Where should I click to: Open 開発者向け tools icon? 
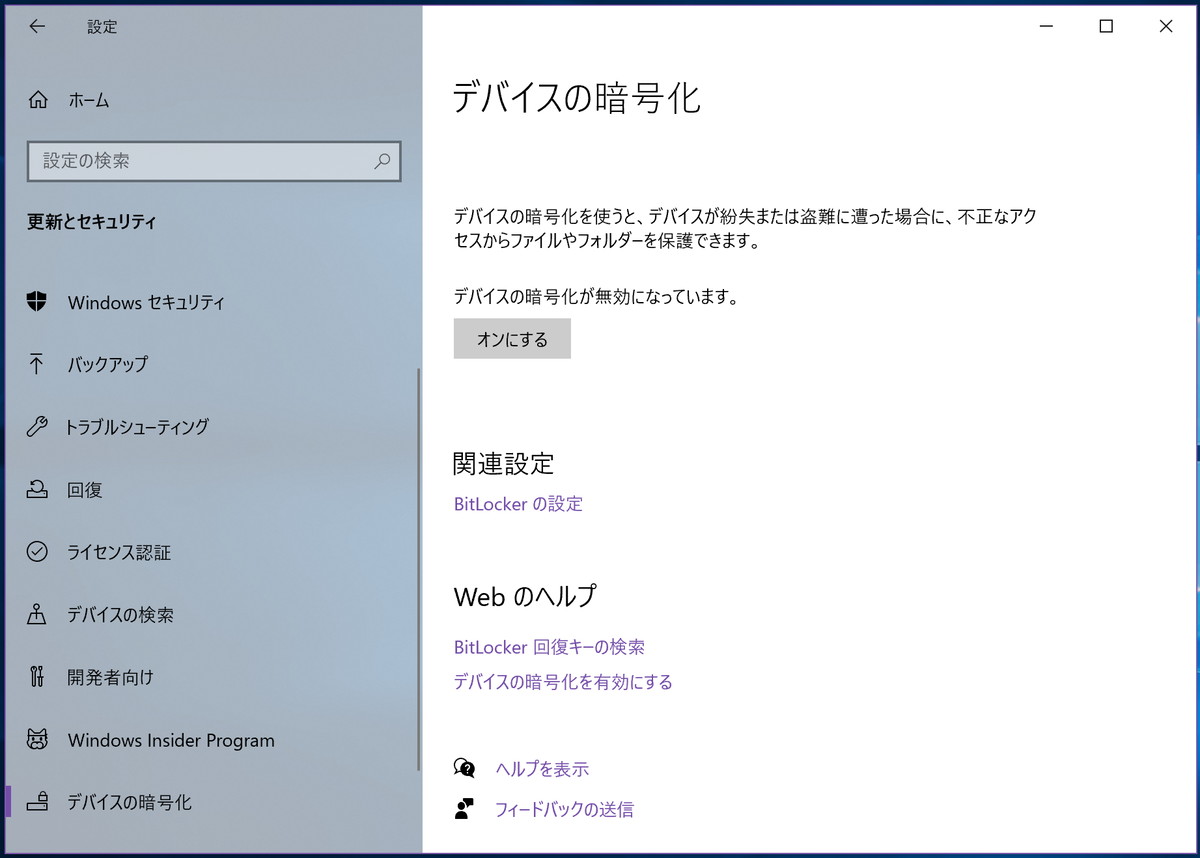[37, 677]
